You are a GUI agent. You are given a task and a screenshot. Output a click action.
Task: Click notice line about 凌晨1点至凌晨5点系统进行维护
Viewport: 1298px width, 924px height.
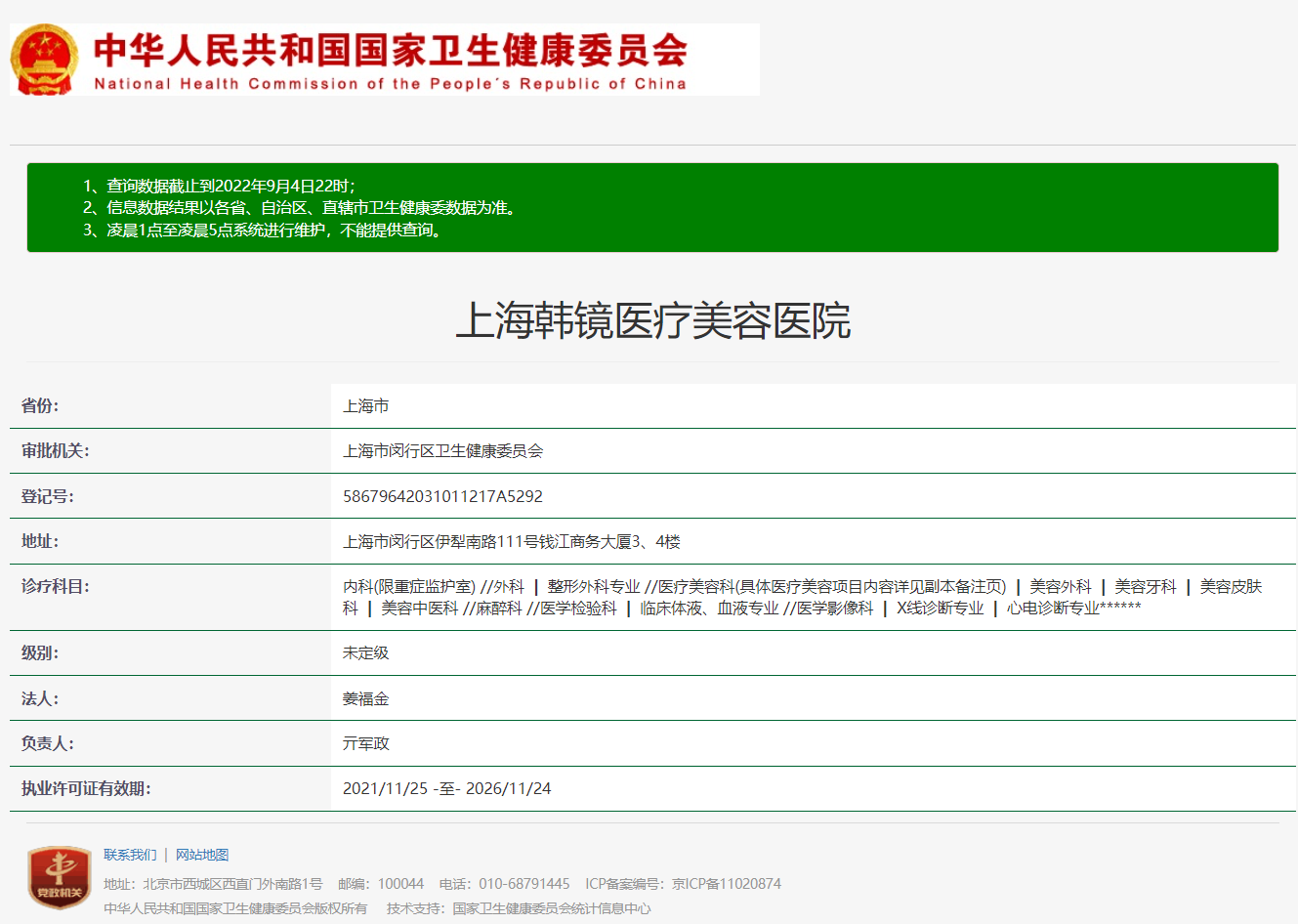tap(264, 231)
